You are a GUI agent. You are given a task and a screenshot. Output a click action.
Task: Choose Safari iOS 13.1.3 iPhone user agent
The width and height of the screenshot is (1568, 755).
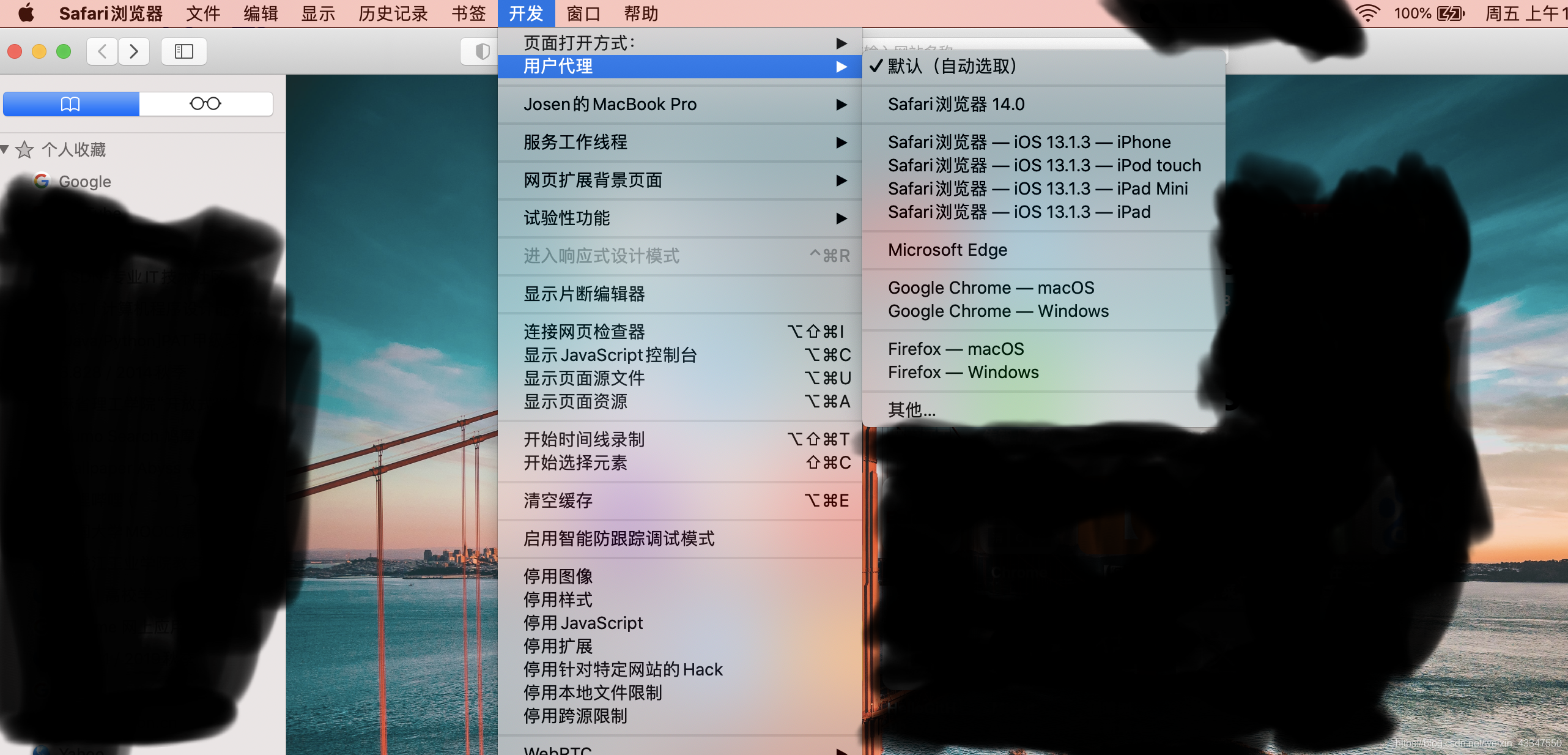1029,142
